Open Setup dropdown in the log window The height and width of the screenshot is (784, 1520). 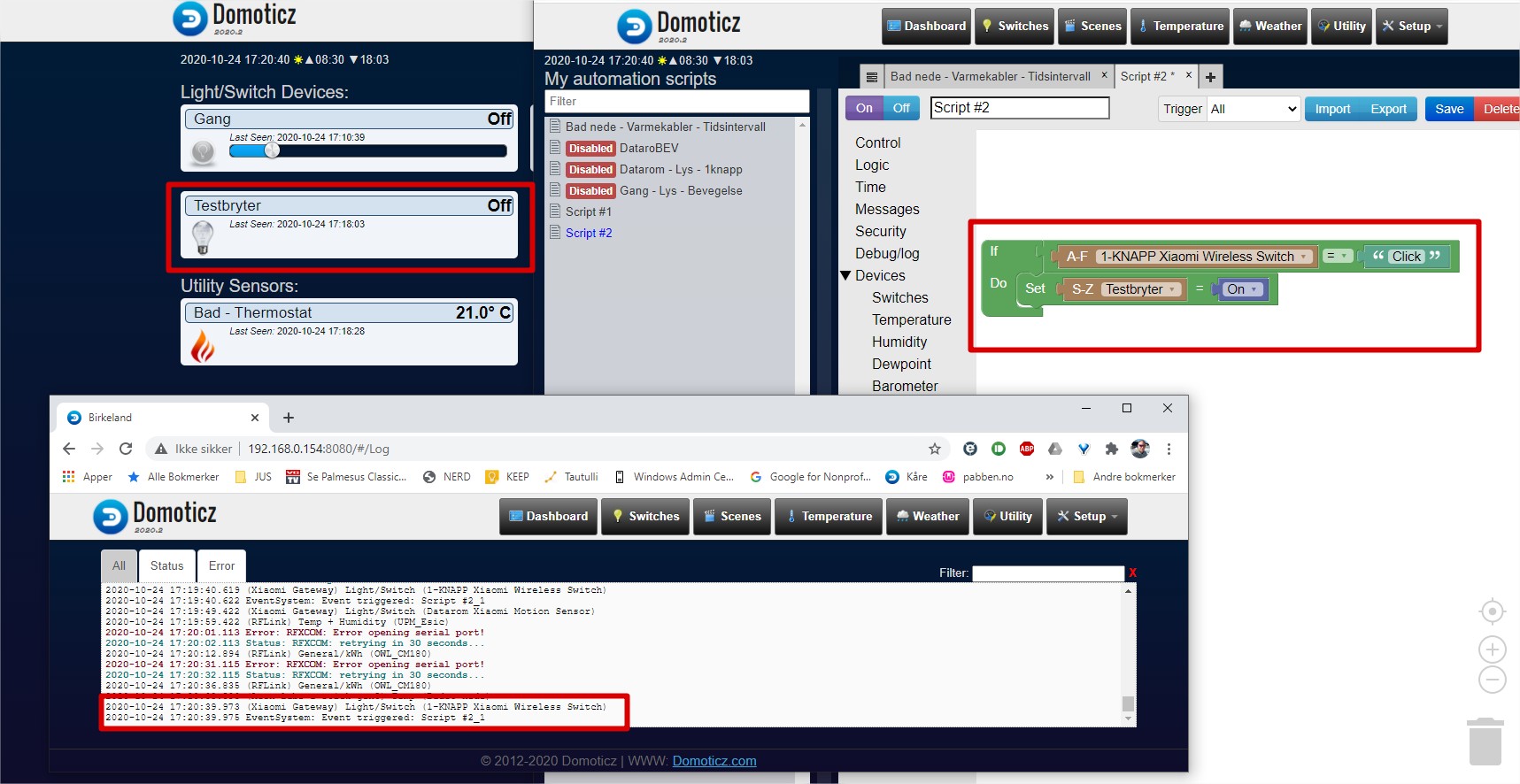[1086, 517]
